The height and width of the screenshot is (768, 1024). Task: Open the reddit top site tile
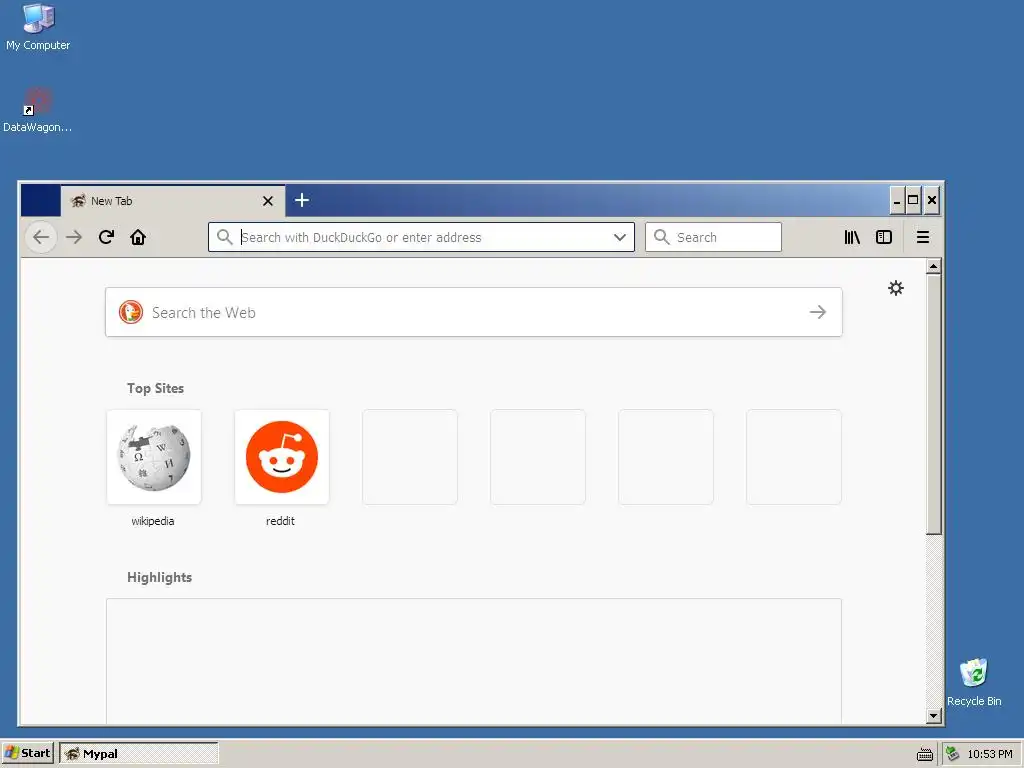[282, 457]
